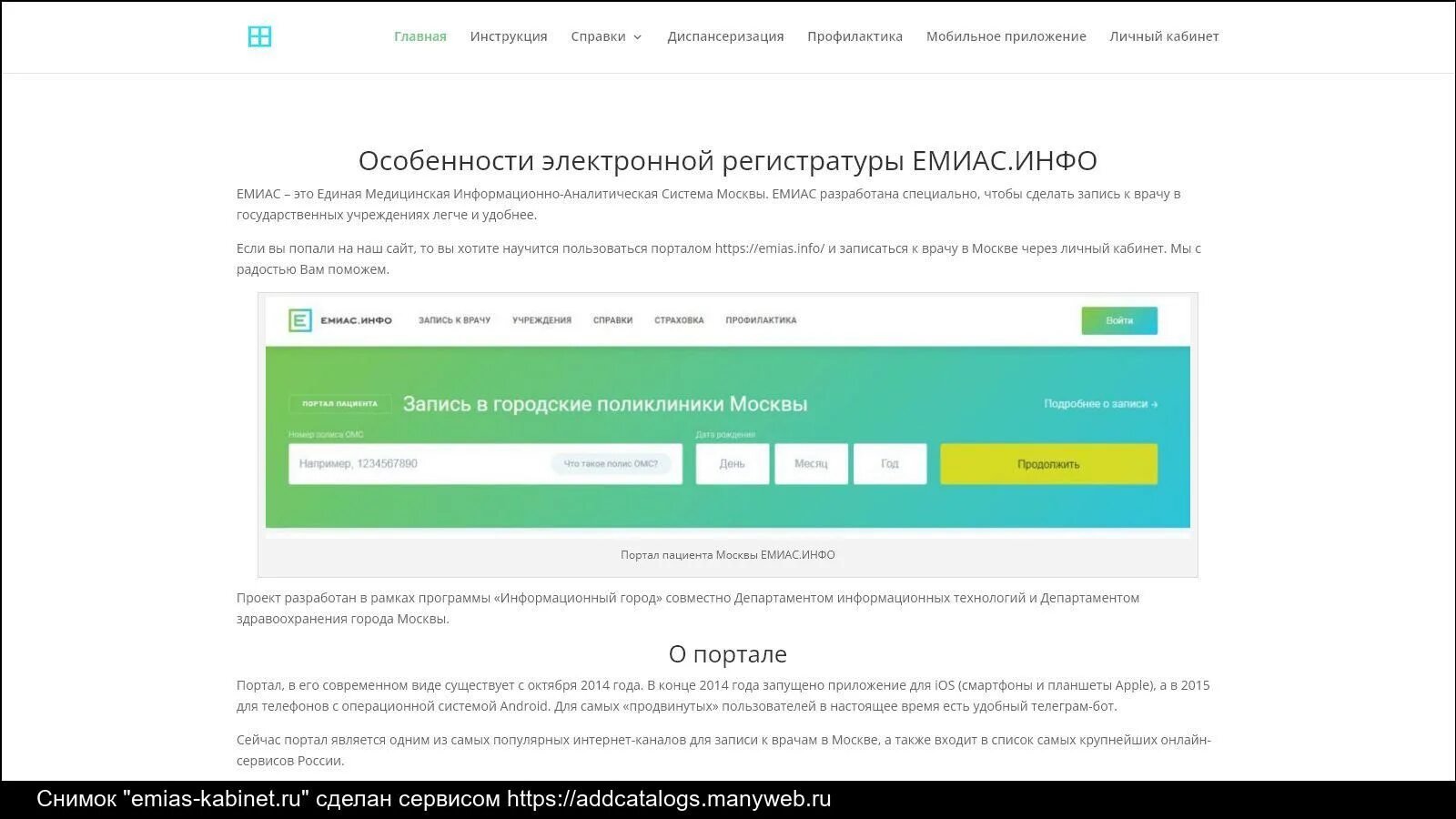1456x819 pixels.
Task: Expand the Справки dropdown menu
Action: pyautogui.click(x=606, y=36)
